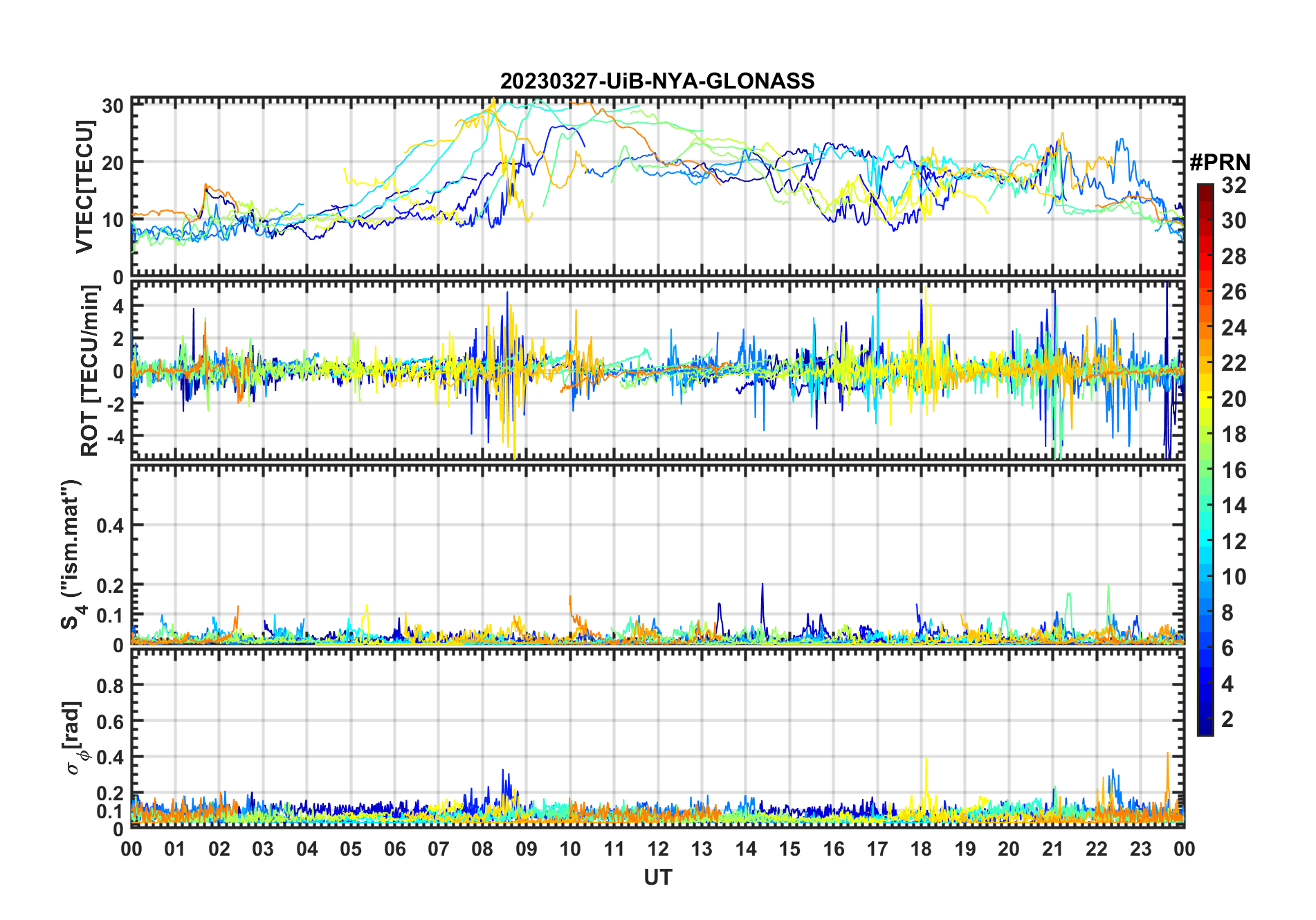Click colorbar tick label 32
The height and width of the screenshot is (920, 1316).
pos(1234,185)
